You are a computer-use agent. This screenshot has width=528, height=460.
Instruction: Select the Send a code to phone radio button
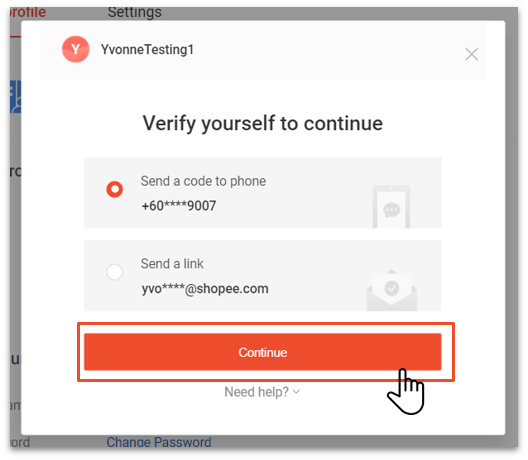[x=114, y=189]
